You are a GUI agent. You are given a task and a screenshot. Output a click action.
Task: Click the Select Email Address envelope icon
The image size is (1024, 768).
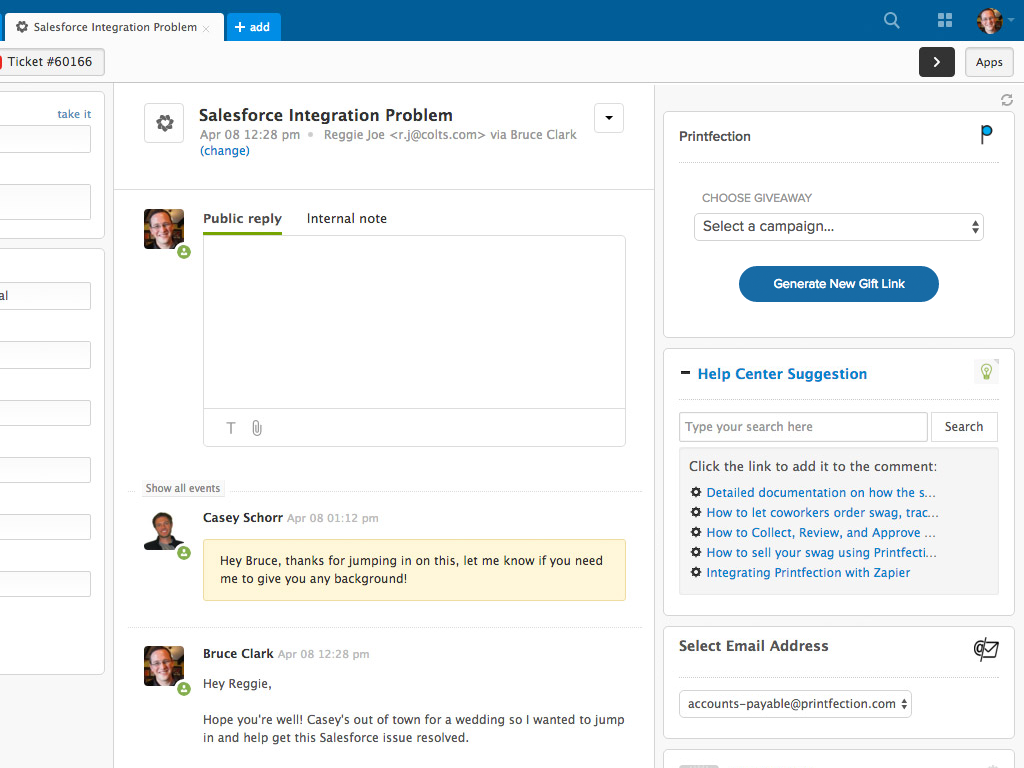tap(986, 650)
